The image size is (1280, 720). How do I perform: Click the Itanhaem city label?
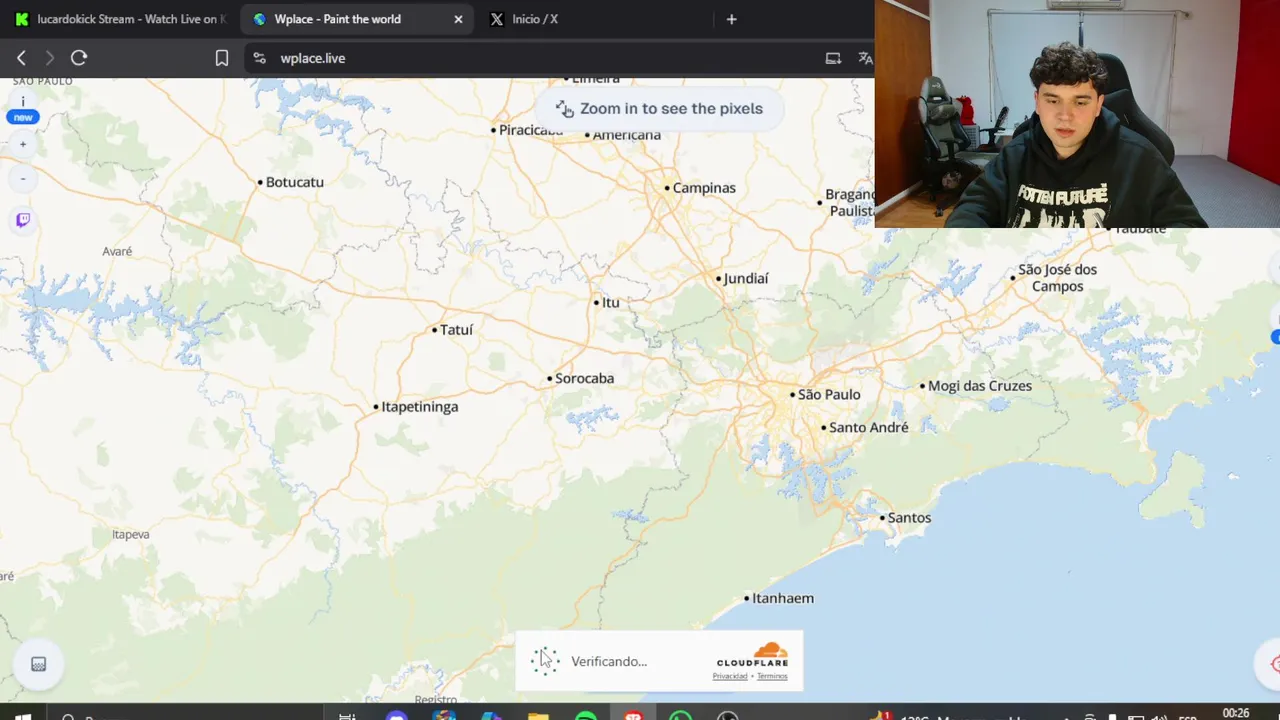click(x=782, y=599)
